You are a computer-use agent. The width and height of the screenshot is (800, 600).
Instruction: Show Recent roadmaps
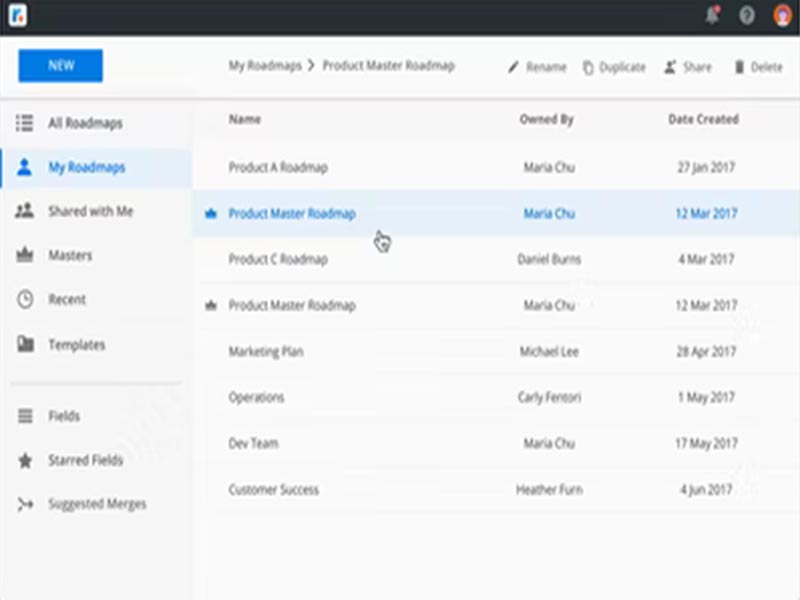coord(67,299)
